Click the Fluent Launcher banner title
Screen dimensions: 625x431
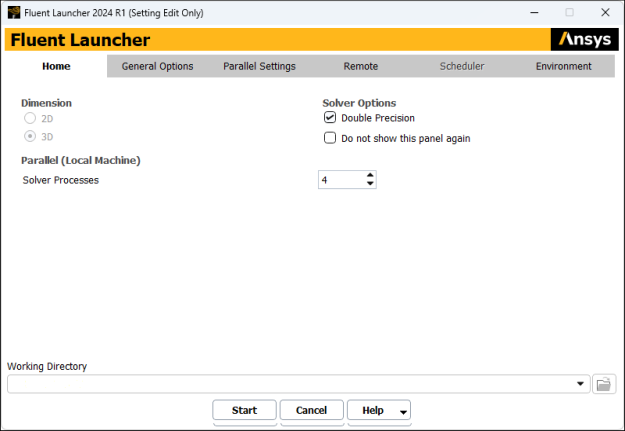[80, 40]
